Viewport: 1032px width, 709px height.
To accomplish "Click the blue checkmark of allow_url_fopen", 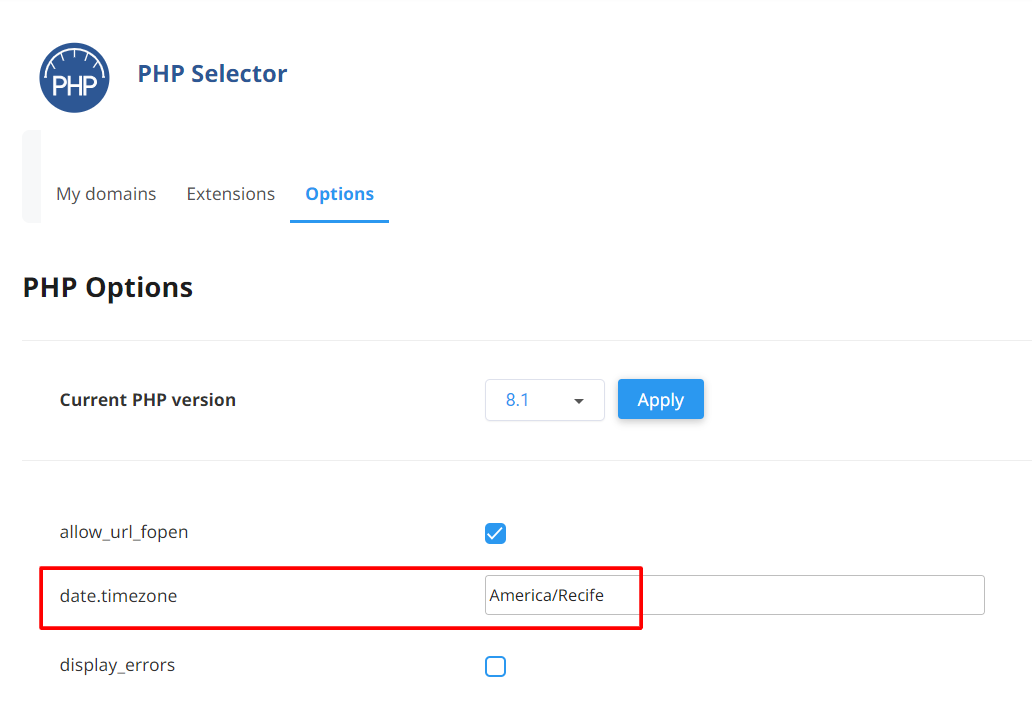I will click(x=495, y=533).
